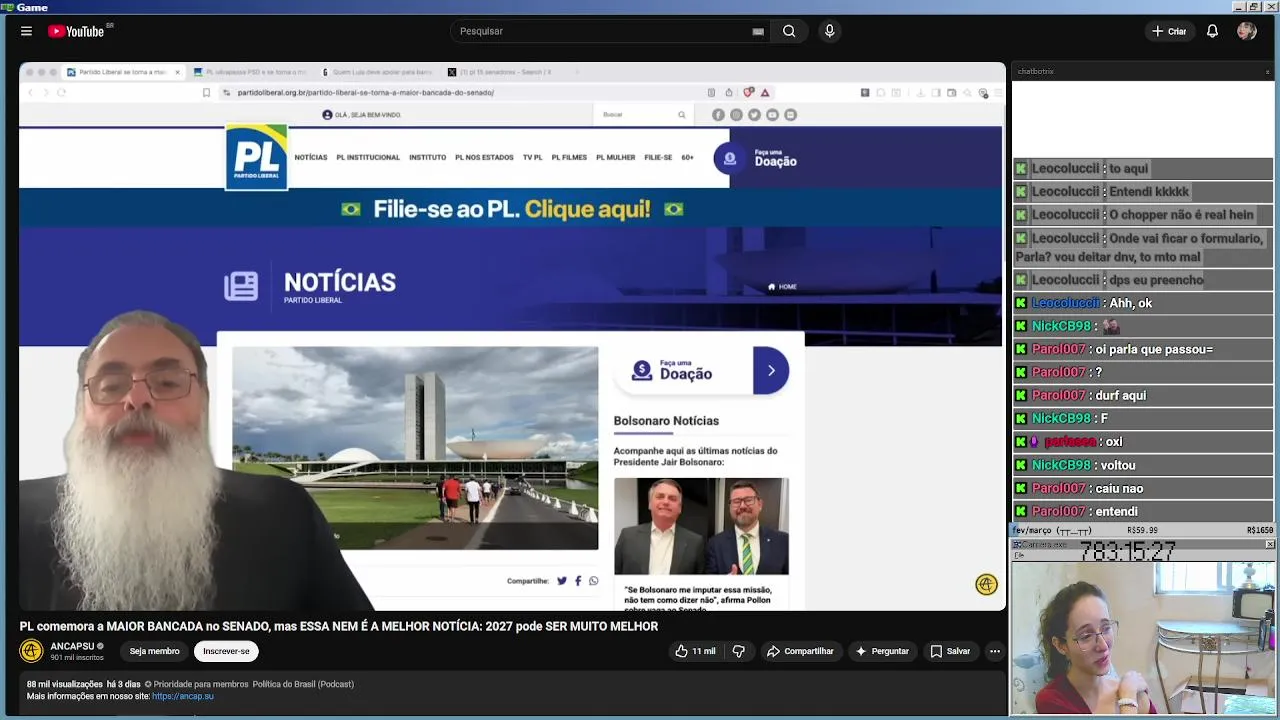Click the Perguntar ask button
The image size is (1280, 720).
coord(882,651)
